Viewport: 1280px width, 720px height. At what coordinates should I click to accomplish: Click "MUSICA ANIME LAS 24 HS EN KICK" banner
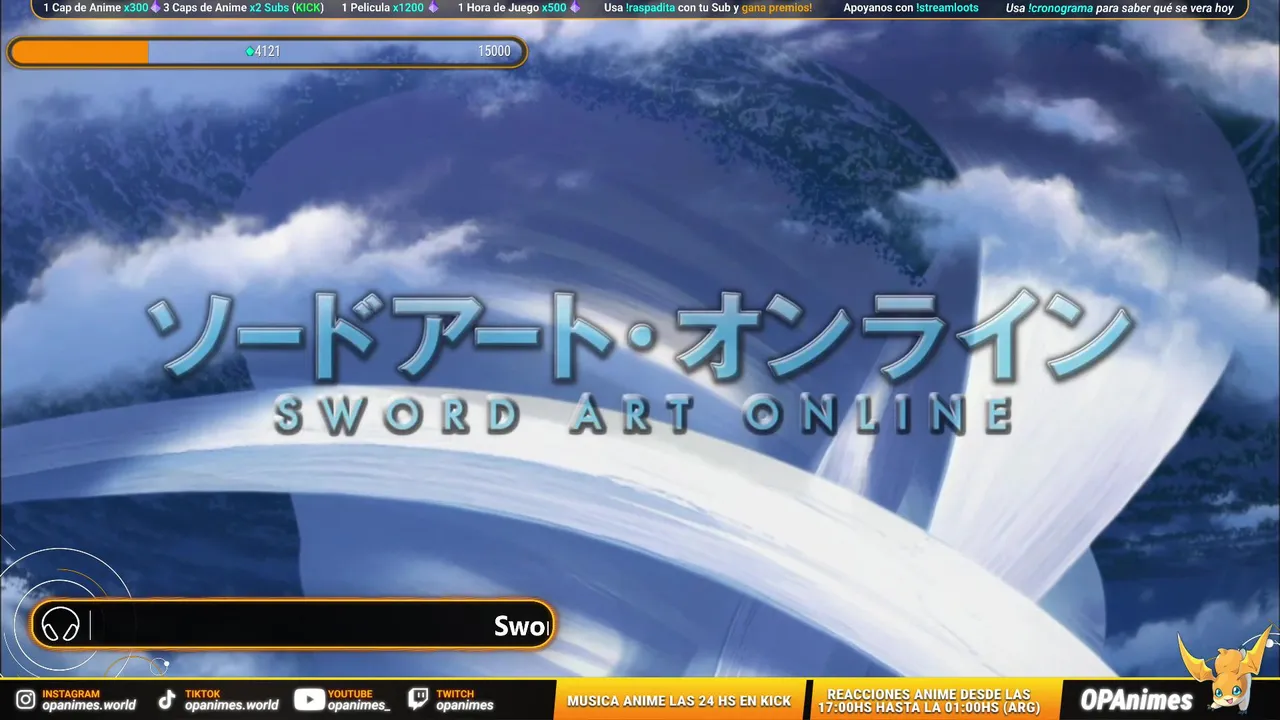point(679,701)
